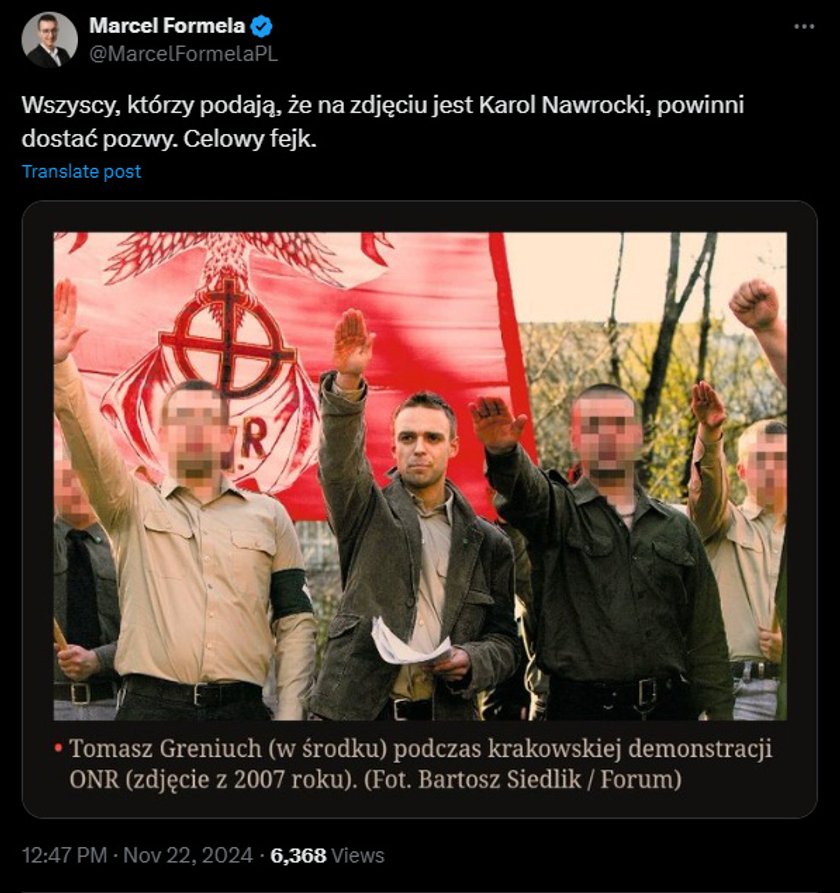Click the Nov 22, 2024 date

pyautogui.click(x=188, y=855)
